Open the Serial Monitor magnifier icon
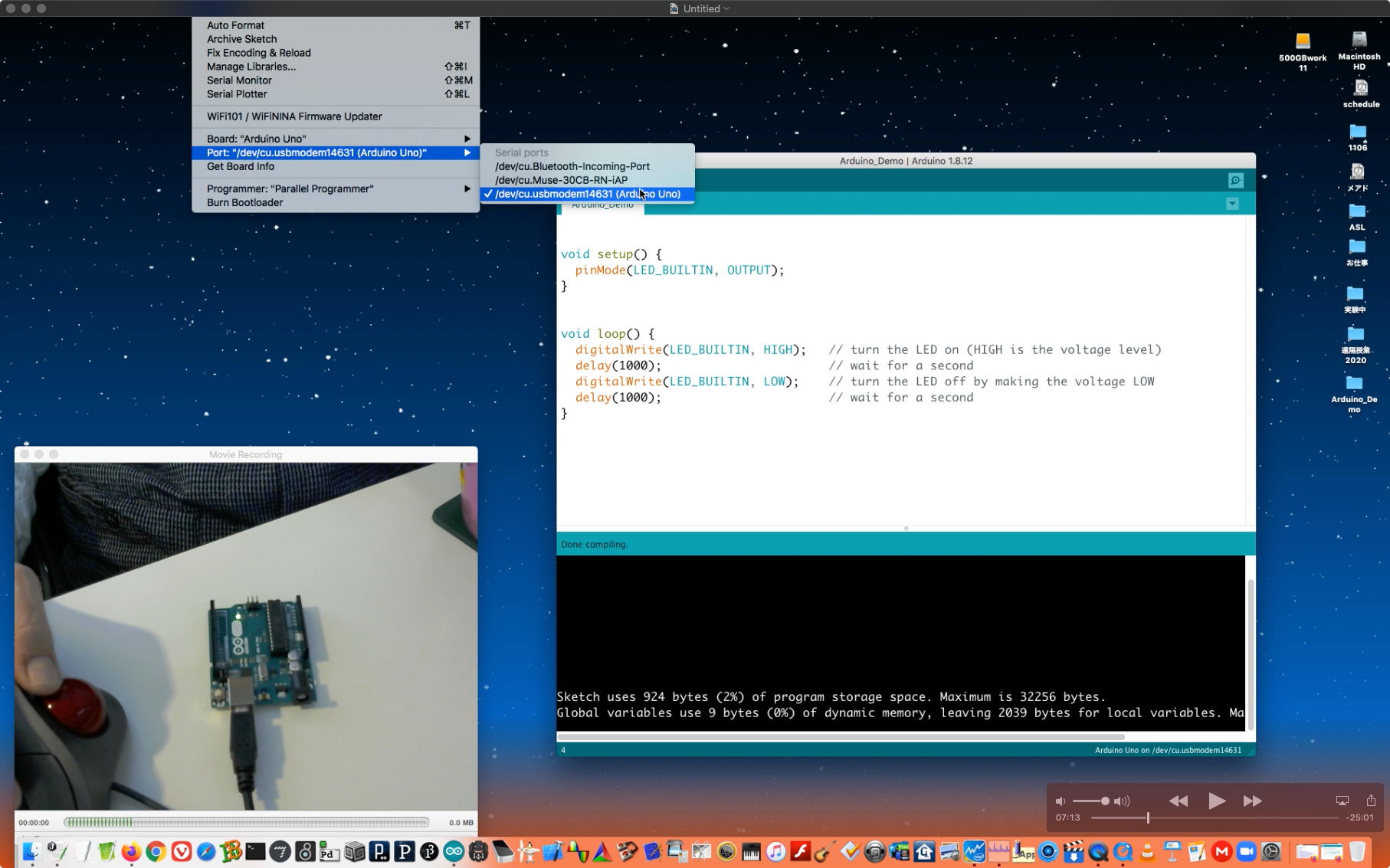 point(1235,181)
